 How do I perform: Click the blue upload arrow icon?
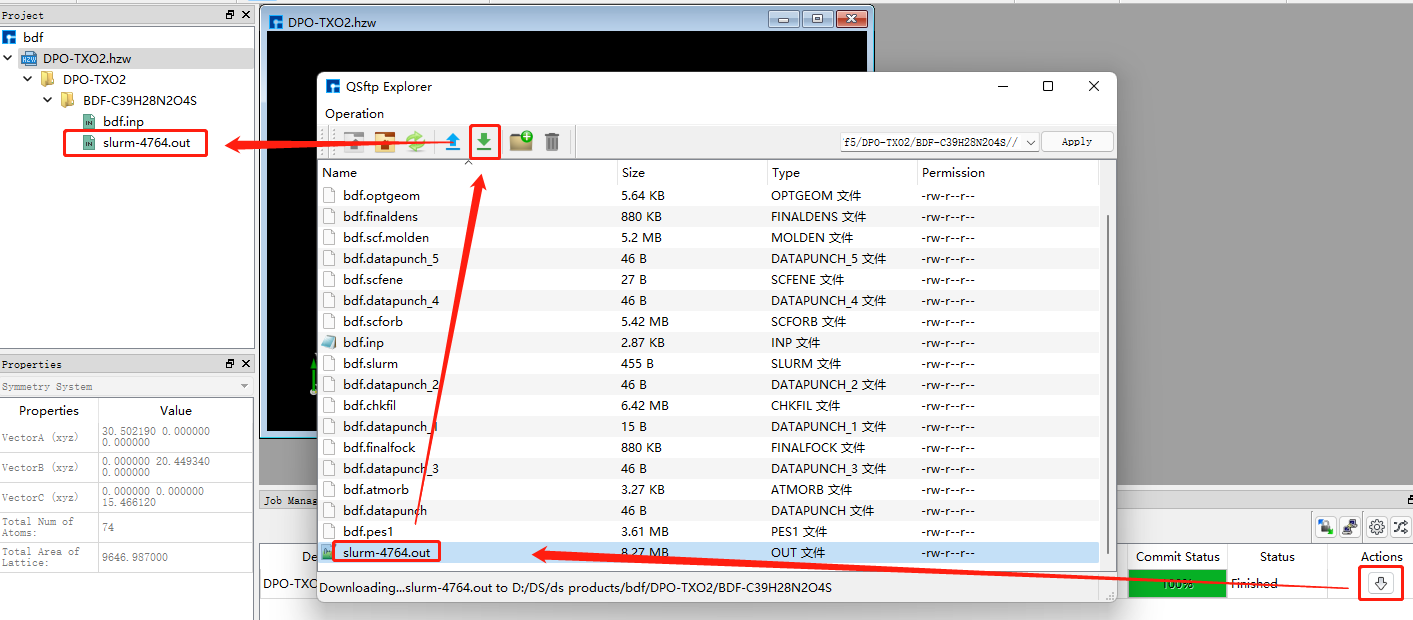click(453, 141)
